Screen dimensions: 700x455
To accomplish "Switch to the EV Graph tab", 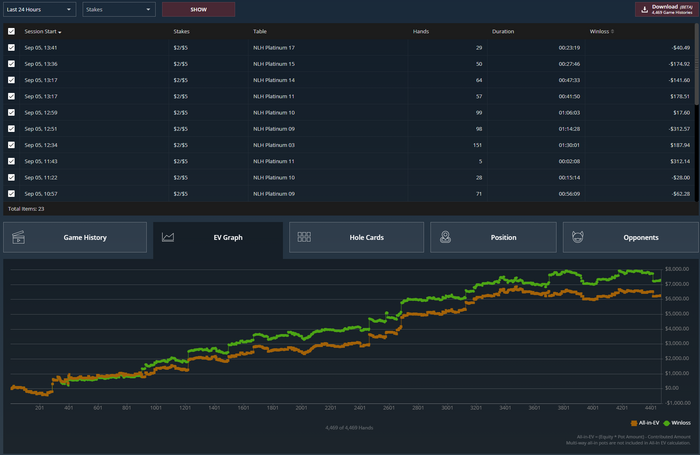I will pyautogui.click(x=218, y=238).
